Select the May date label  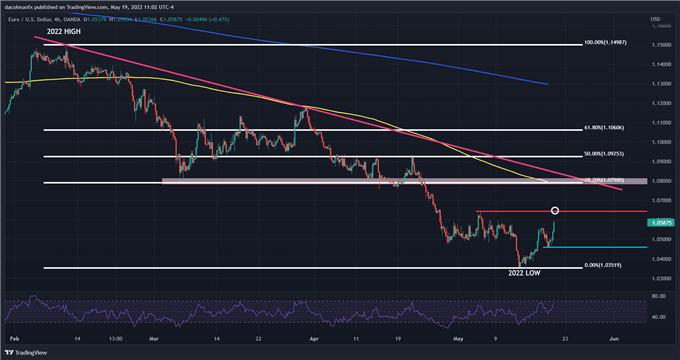pos(458,339)
